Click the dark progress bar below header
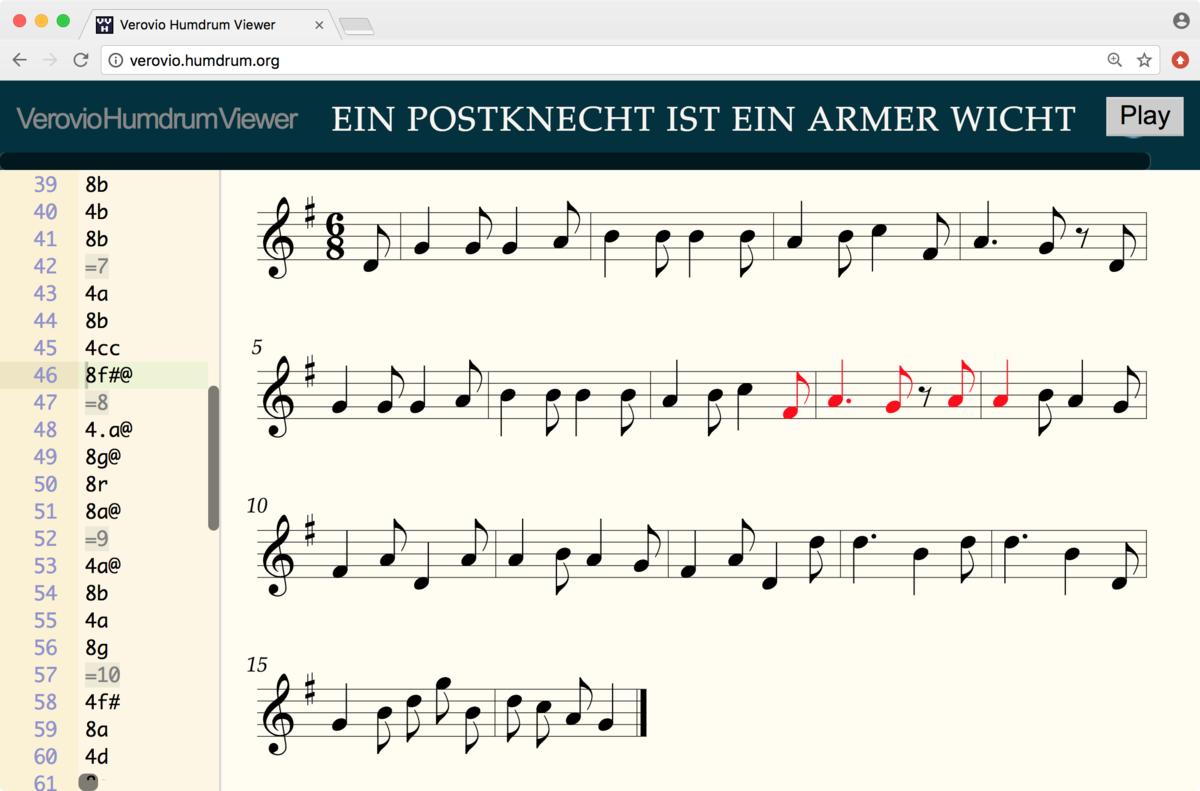1200x791 pixels. point(575,161)
